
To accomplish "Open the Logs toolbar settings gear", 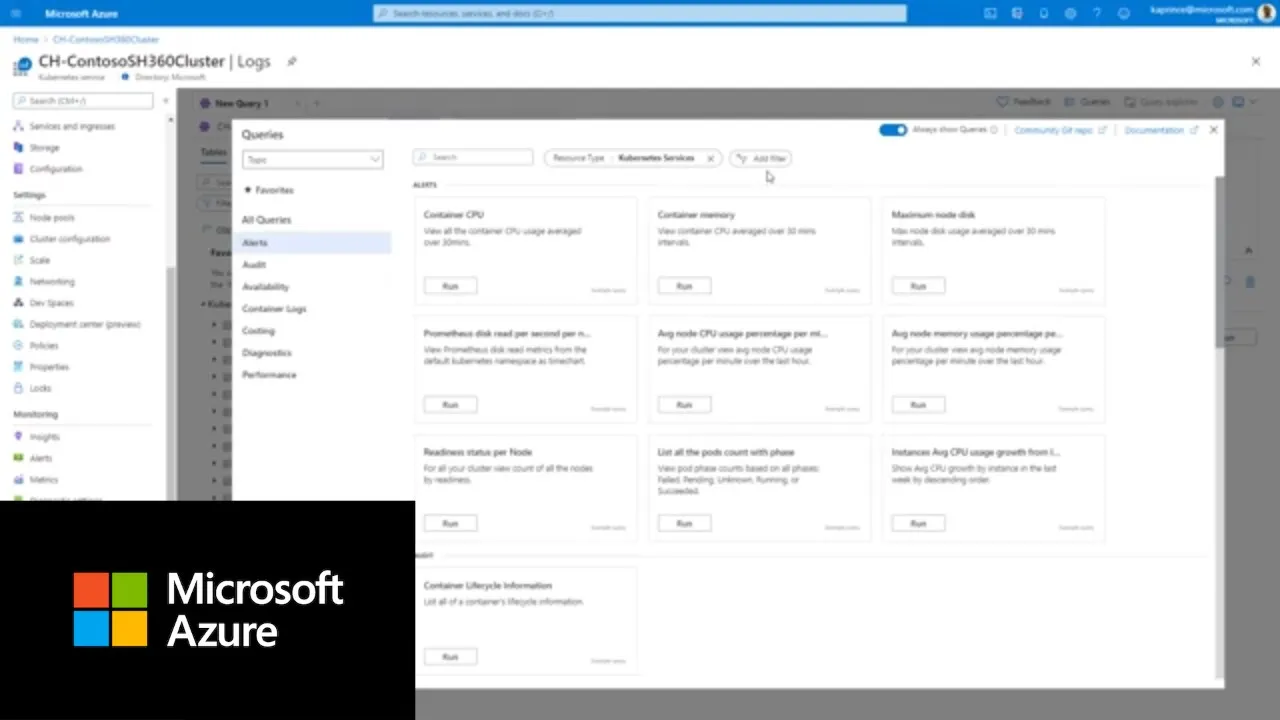I will [x=1218, y=102].
